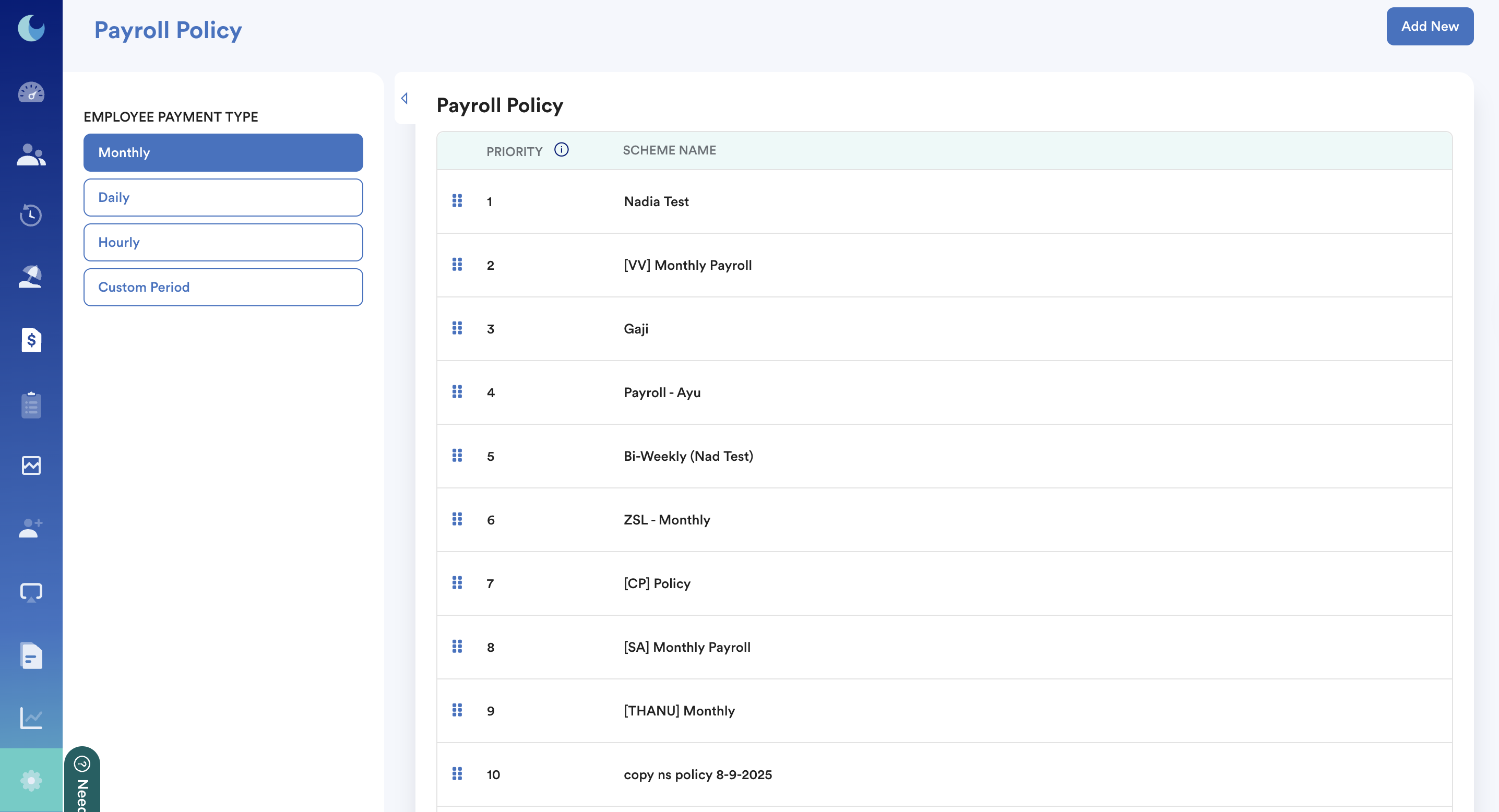Open the clipboard checklist sidebar icon
Screen dimensions: 1499x812
pyautogui.click(x=31, y=404)
